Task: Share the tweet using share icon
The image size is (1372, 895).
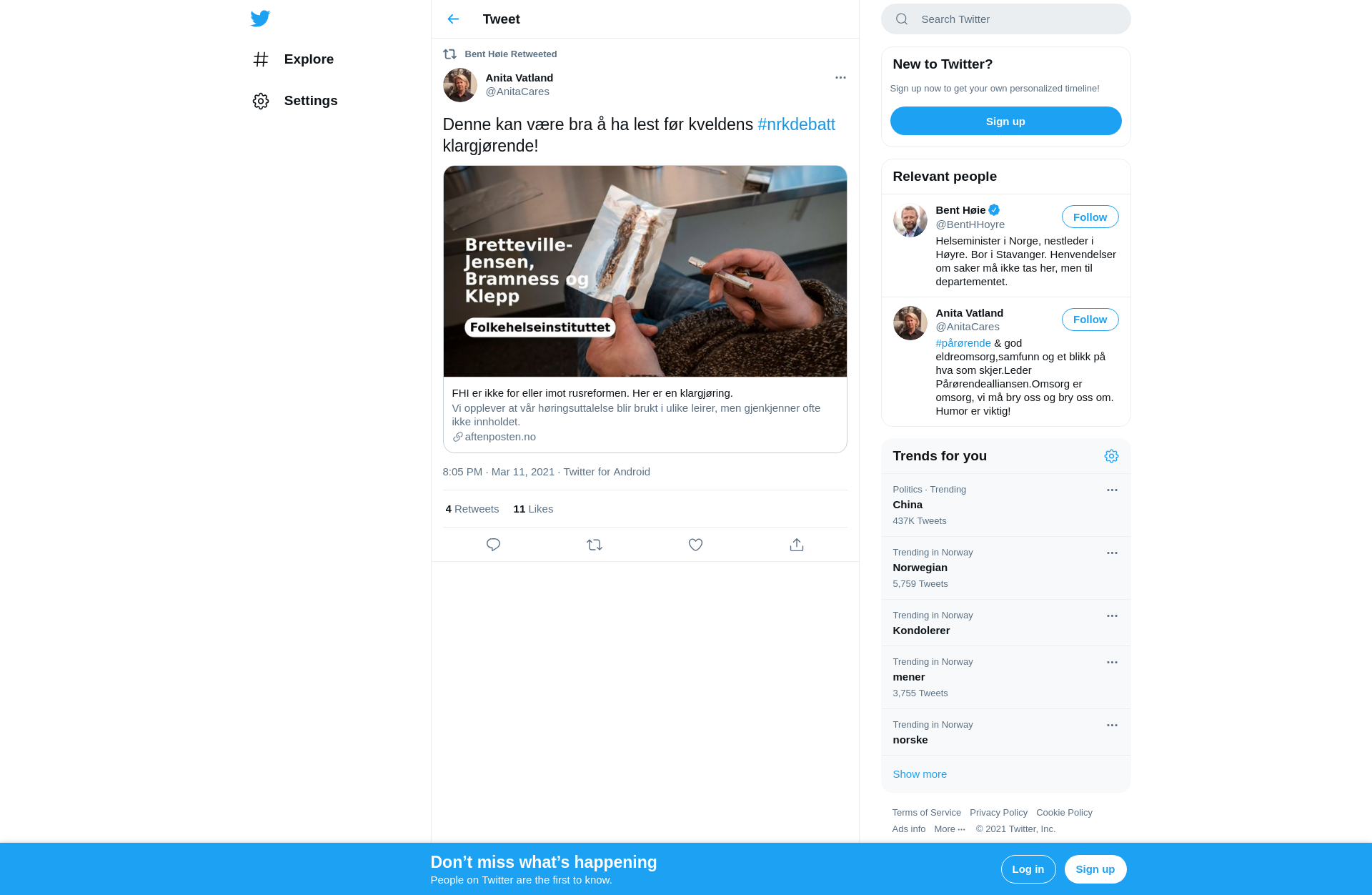Action: click(797, 545)
